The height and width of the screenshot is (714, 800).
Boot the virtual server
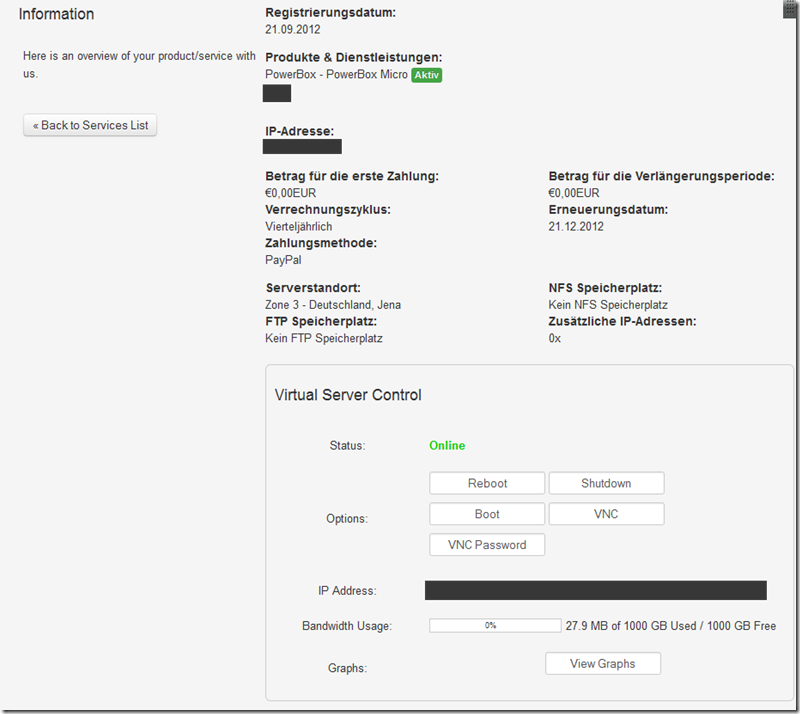point(487,514)
